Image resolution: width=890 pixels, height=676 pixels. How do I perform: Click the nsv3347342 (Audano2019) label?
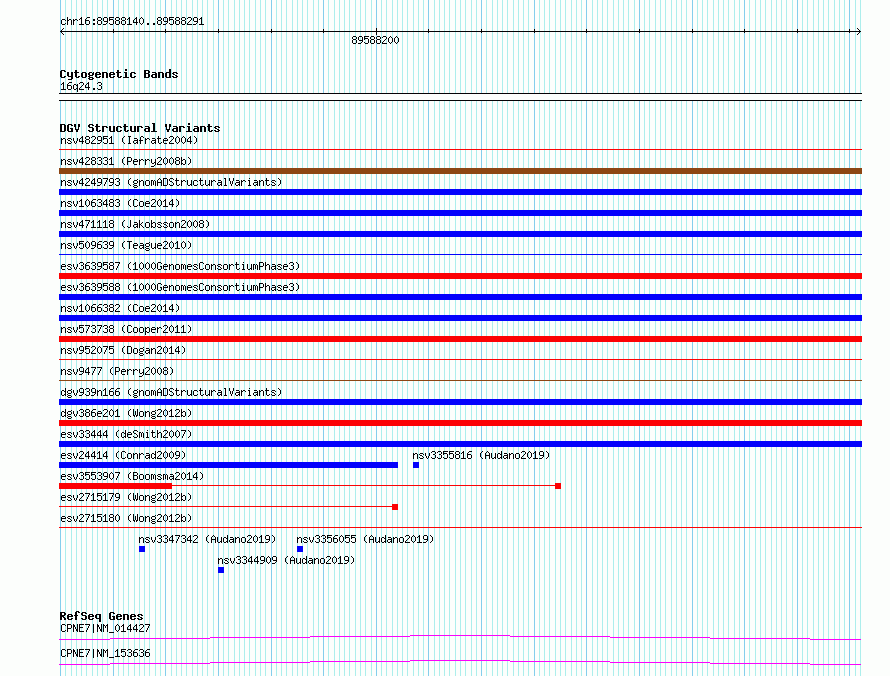tap(207, 539)
